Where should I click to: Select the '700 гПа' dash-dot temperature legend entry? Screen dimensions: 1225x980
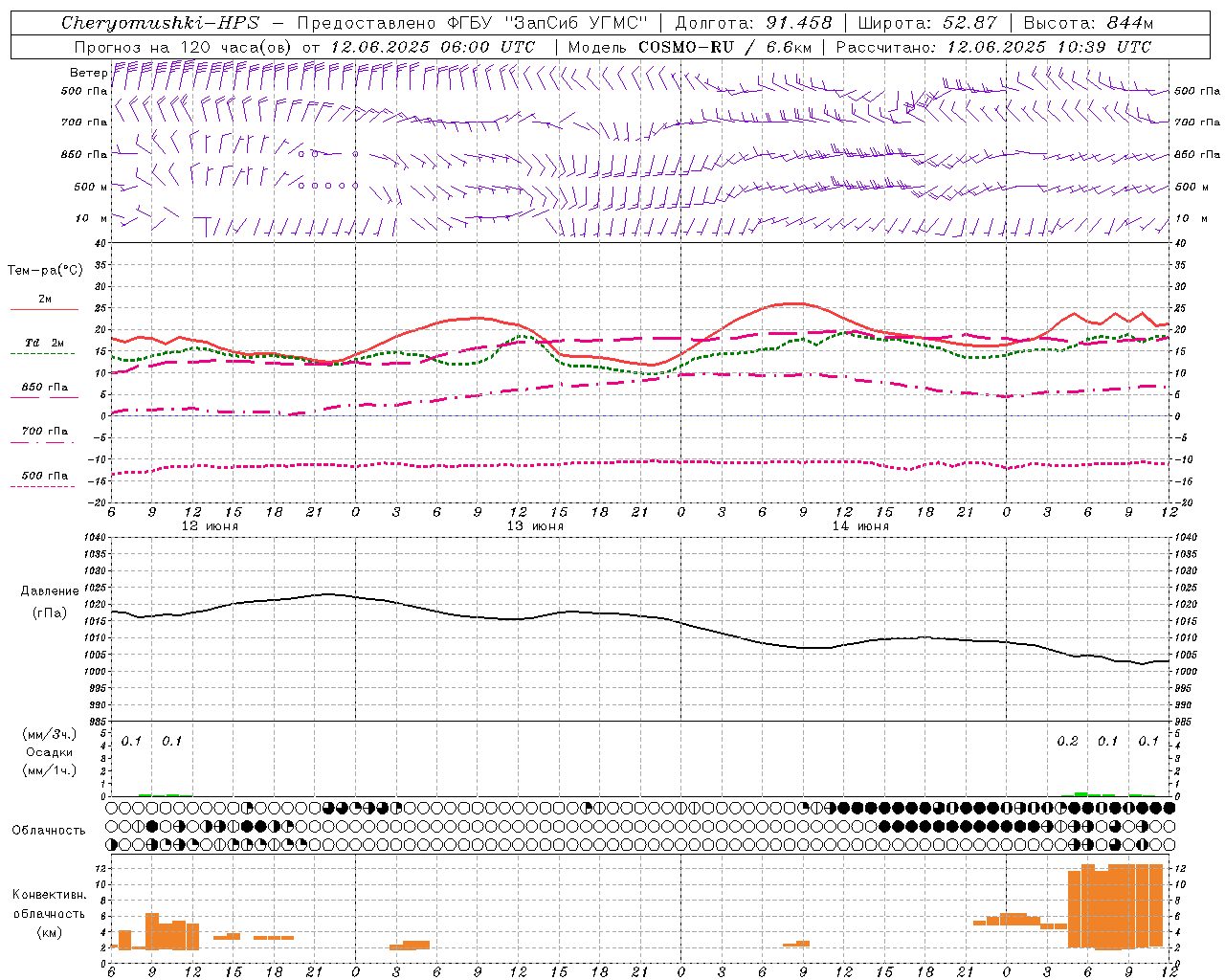(45, 432)
